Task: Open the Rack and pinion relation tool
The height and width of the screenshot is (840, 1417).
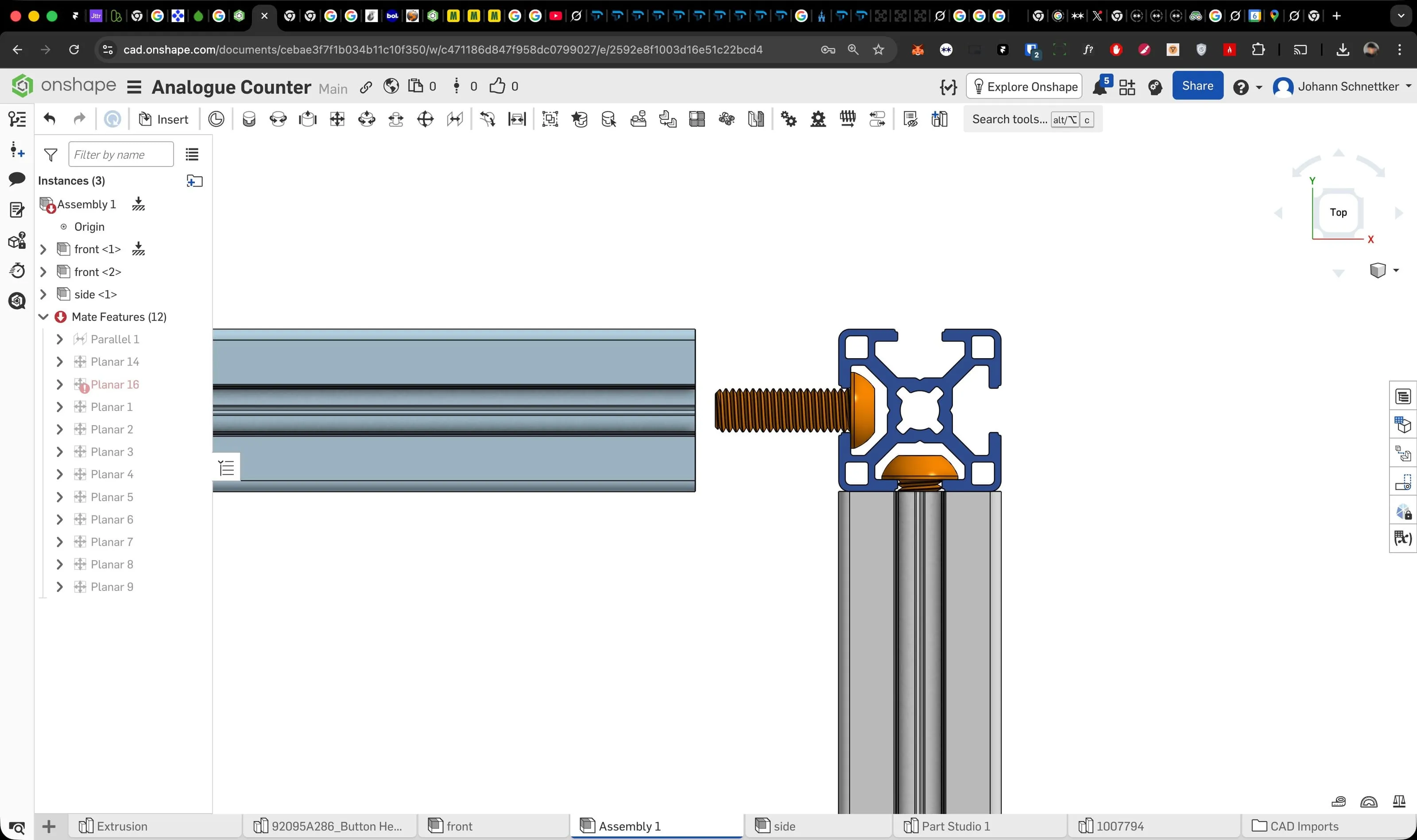Action: click(818, 119)
